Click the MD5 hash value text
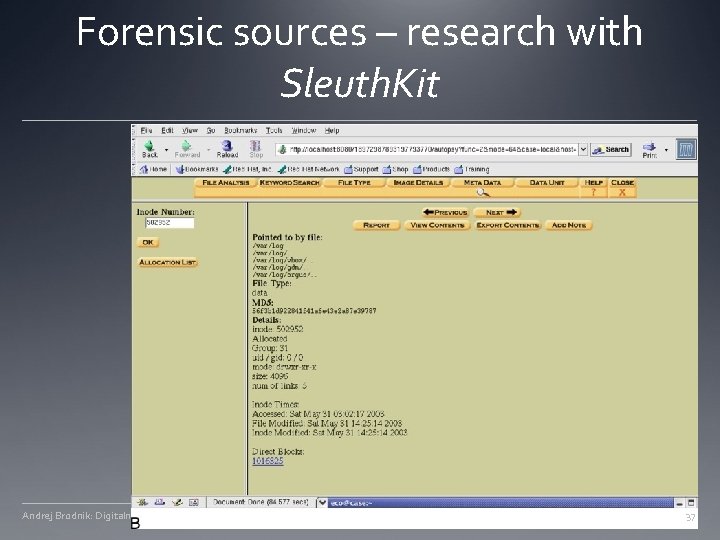This screenshot has width=720, height=540. coord(314,311)
